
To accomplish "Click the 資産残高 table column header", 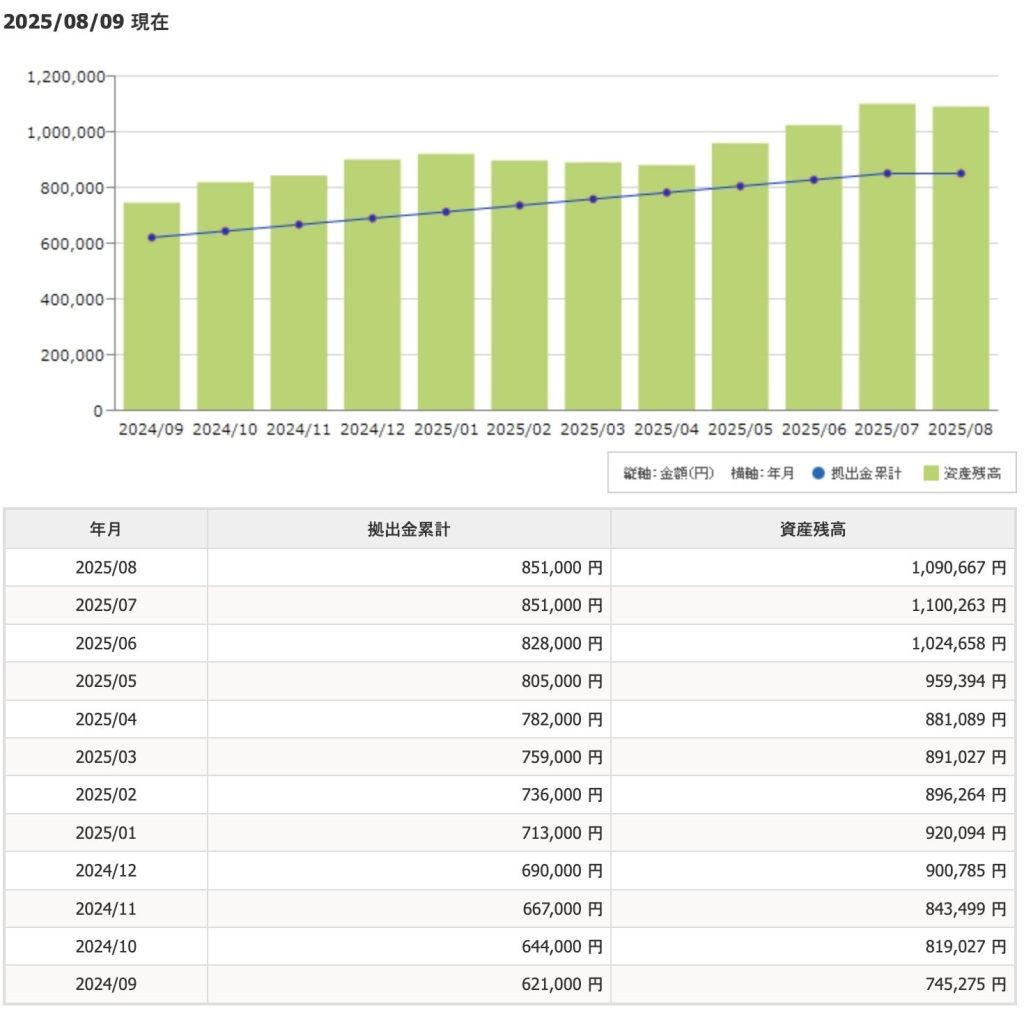I will 812,529.
